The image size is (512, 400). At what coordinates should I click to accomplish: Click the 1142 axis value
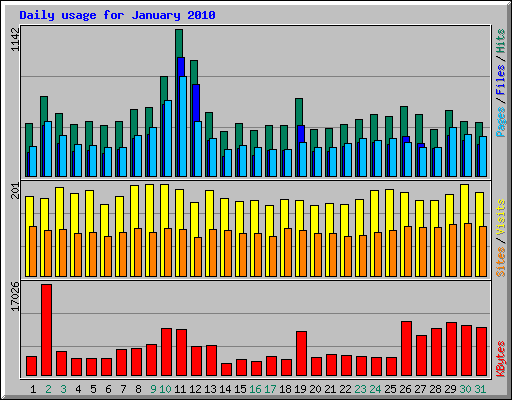16,40
